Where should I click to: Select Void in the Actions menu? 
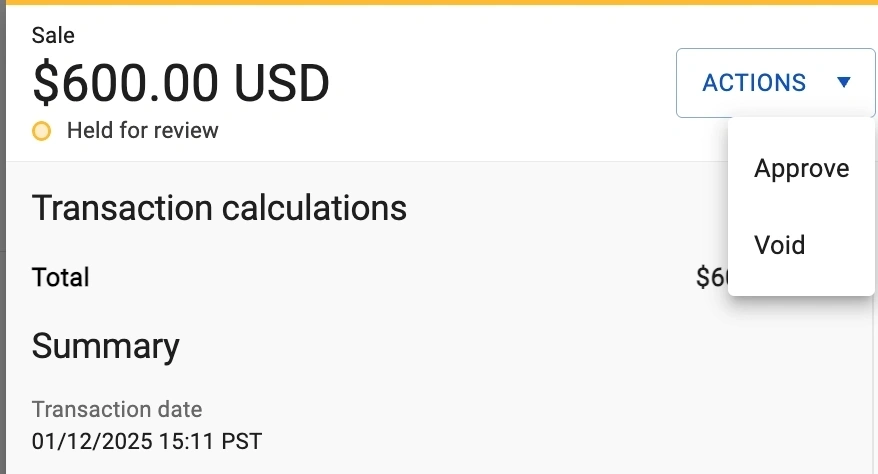pyautogui.click(x=779, y=245)
